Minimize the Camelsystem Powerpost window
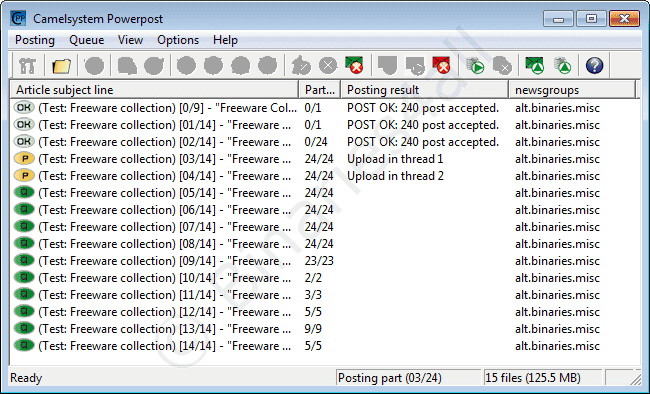 click(x=558, y=19)
